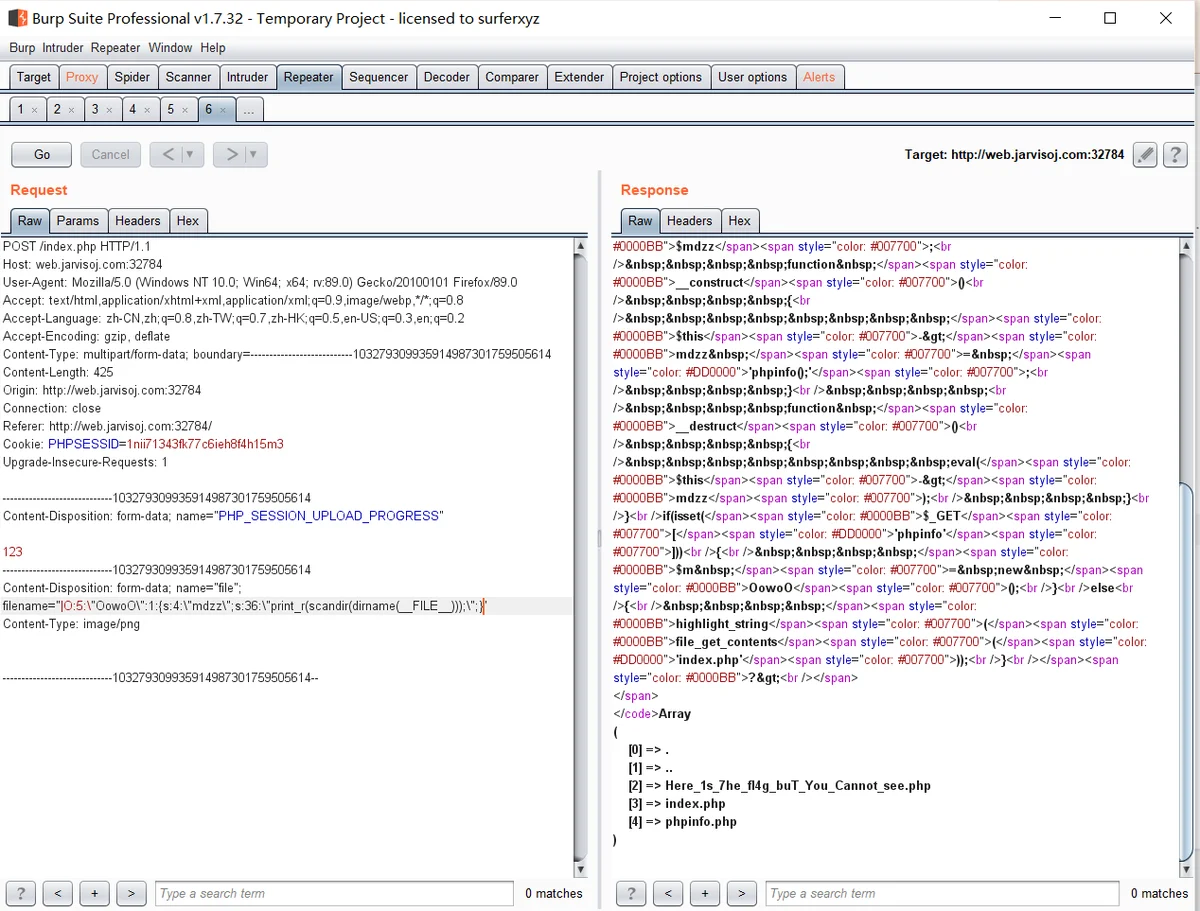Show request Params view
The image size is (1200, 911).
click(78, 221)
